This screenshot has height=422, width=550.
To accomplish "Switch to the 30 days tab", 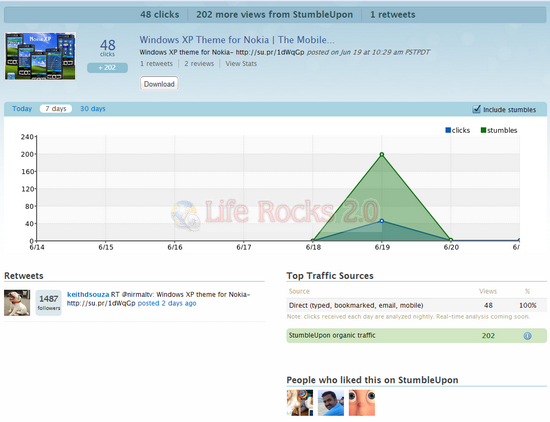I will (x=93, y=109).
